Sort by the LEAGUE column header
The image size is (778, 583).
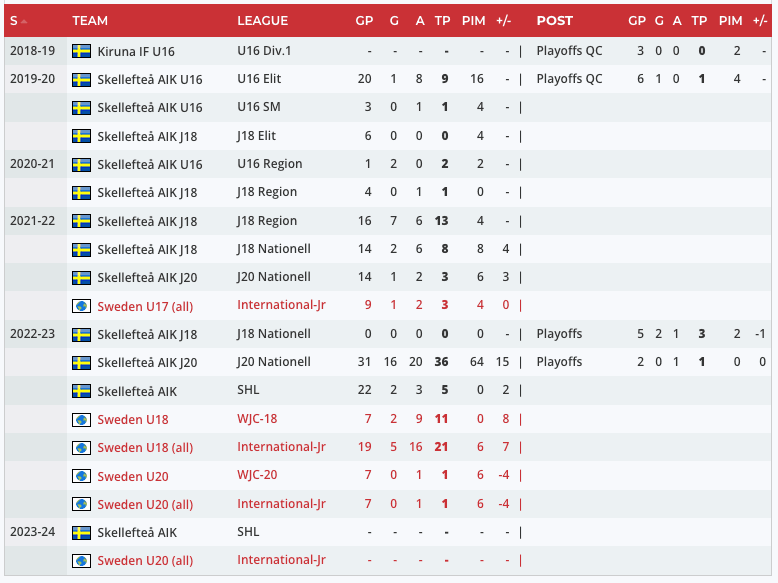point(262,21)
